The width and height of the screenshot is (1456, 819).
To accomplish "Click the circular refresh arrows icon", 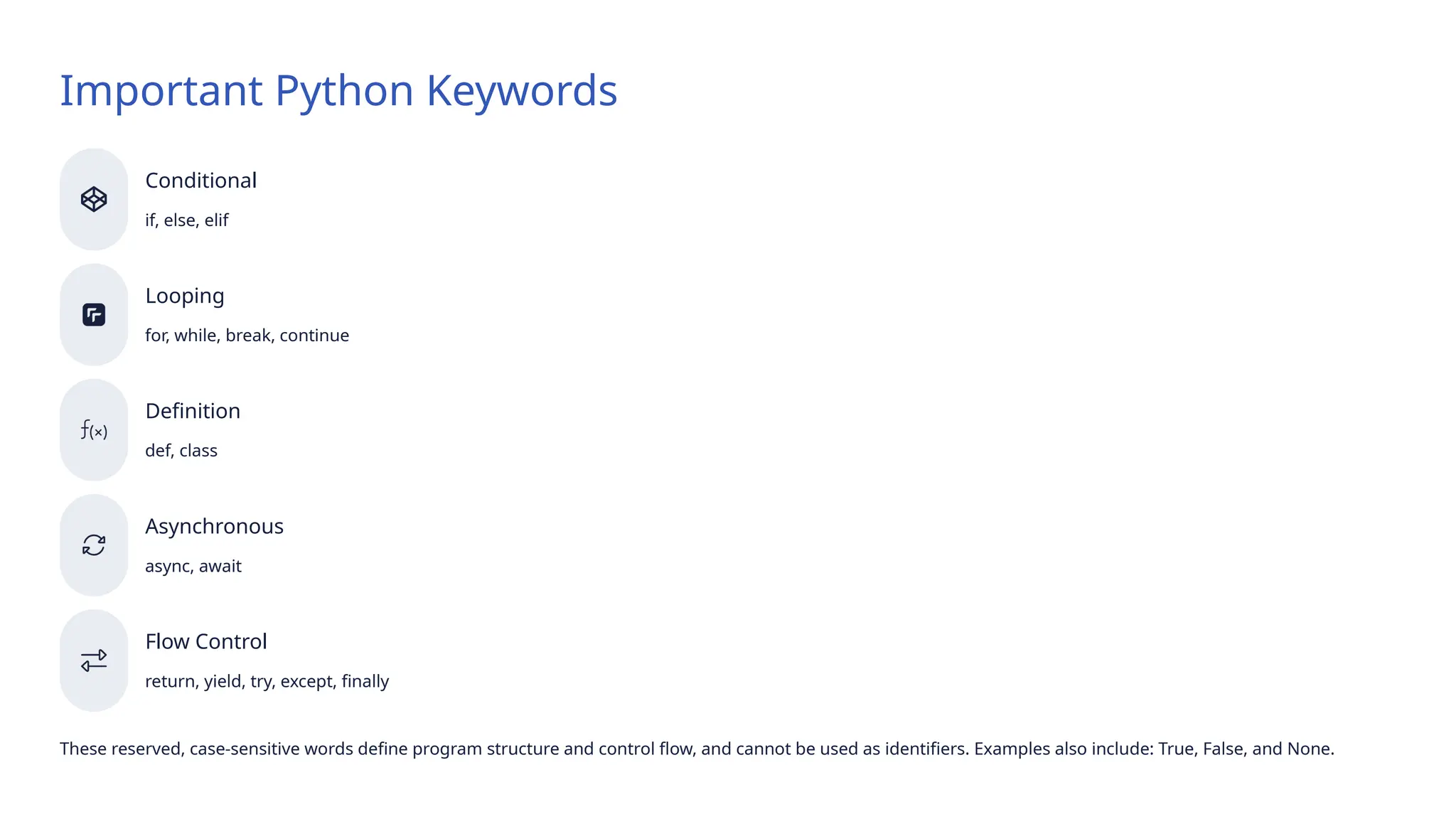I will click(x=94, y=545).
